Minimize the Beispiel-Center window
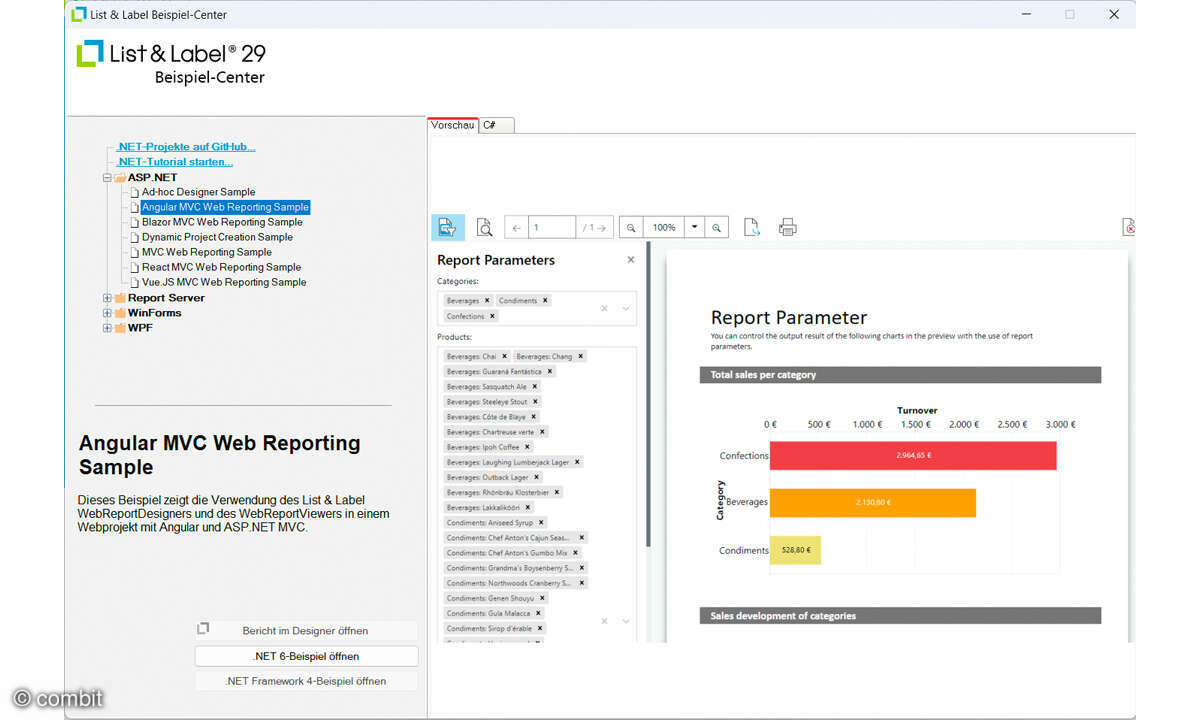1200x720 pixels. click(x=1026, y=15)
